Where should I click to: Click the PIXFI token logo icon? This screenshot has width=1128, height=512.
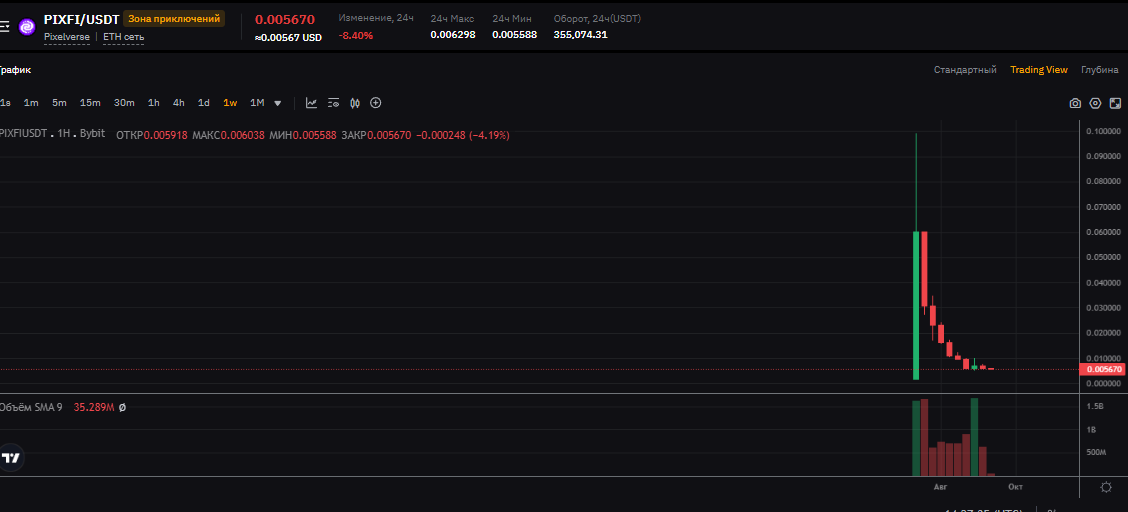tap(27, 27)
